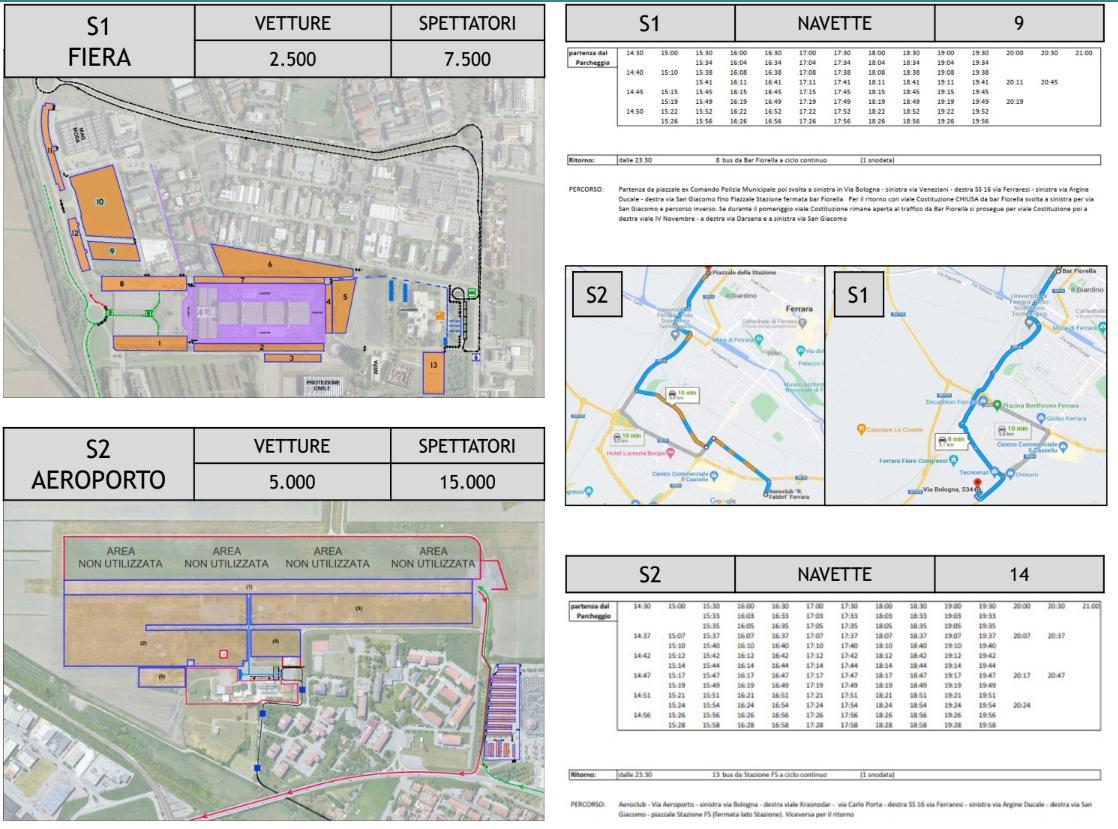
Task: Click '8 bus da Bar Fiorella a ciclo continuo'
Action: 771,160
